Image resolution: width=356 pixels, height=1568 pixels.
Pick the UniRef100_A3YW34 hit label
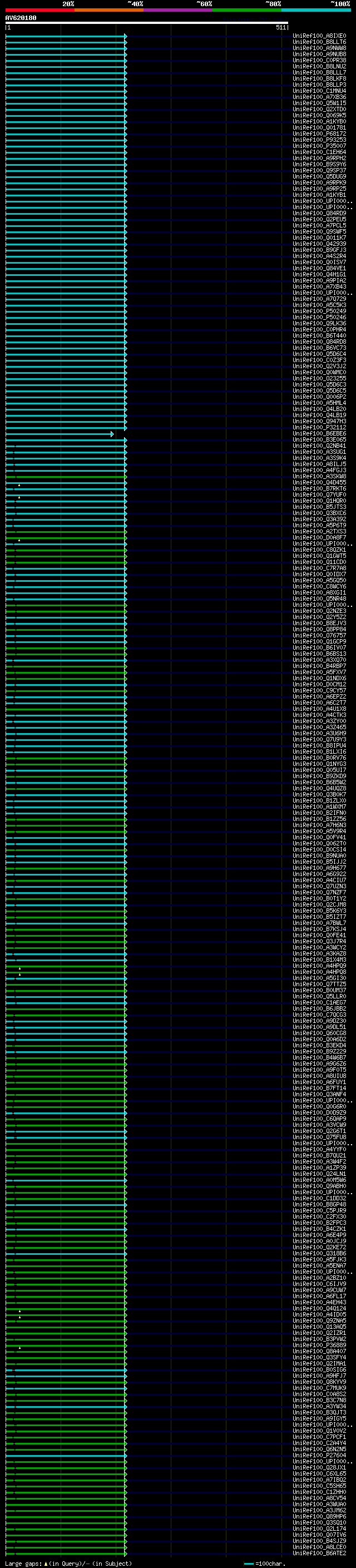[x=319, y=1407]
